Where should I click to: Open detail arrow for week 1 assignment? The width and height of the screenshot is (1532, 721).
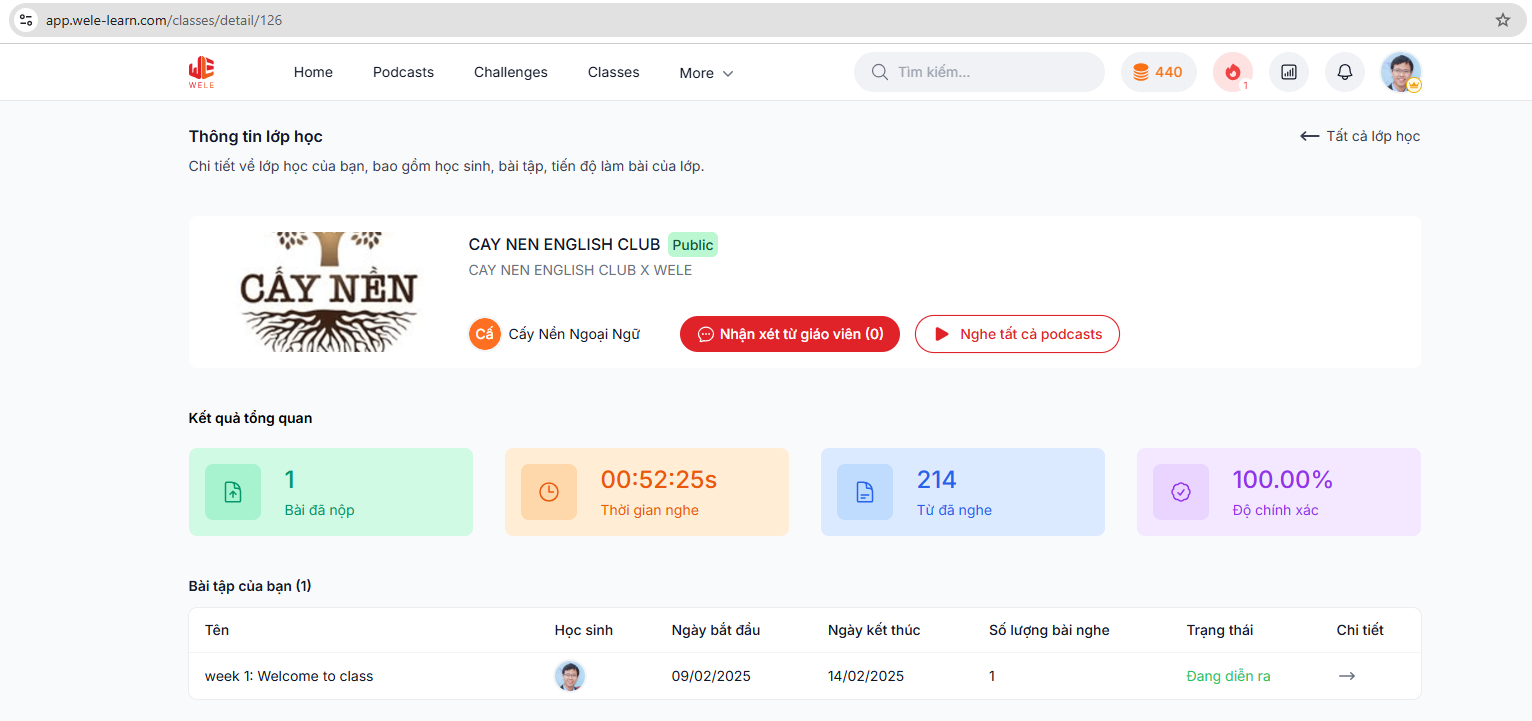click(x=1346, y=676)
